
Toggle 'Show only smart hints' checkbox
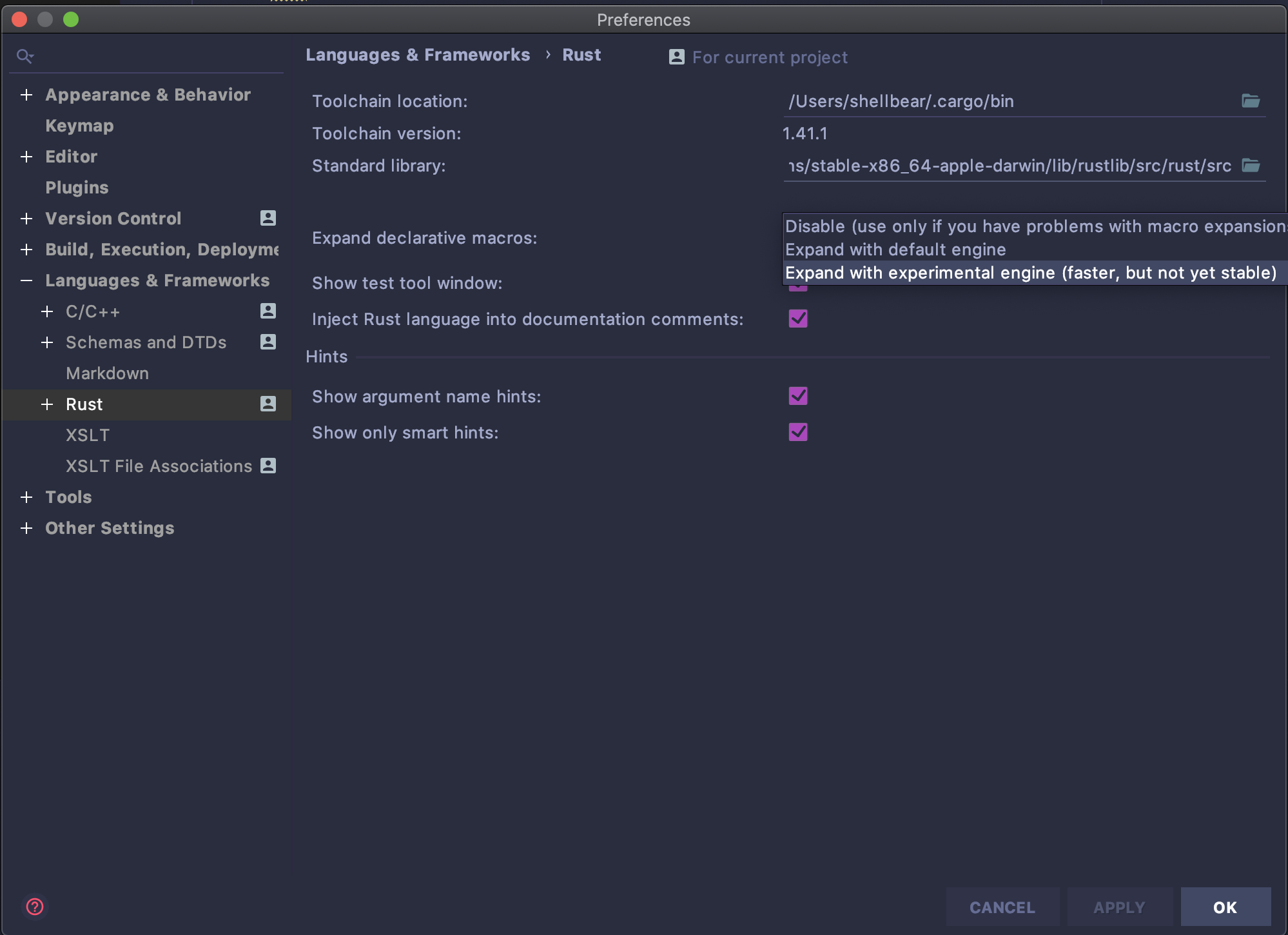pos(797,432)
